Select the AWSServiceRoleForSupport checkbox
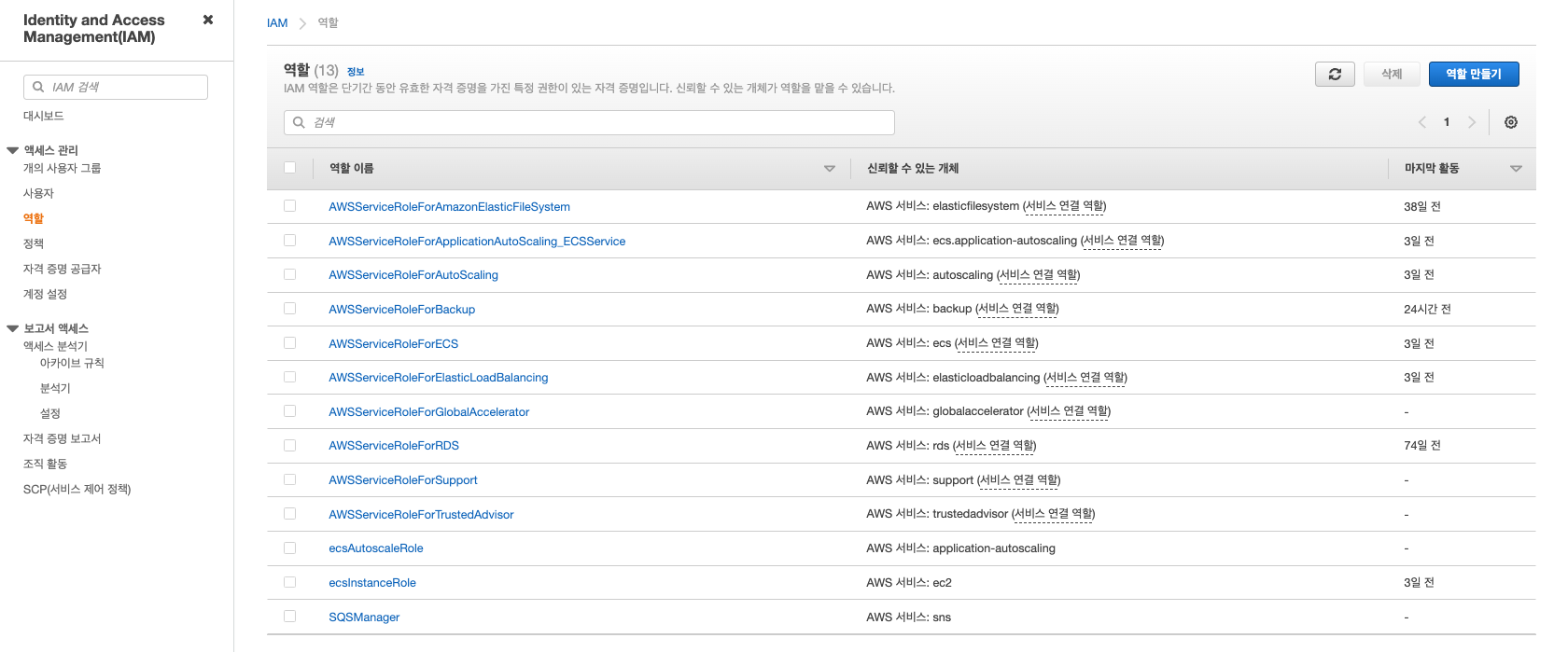 (x=289, y=479)
